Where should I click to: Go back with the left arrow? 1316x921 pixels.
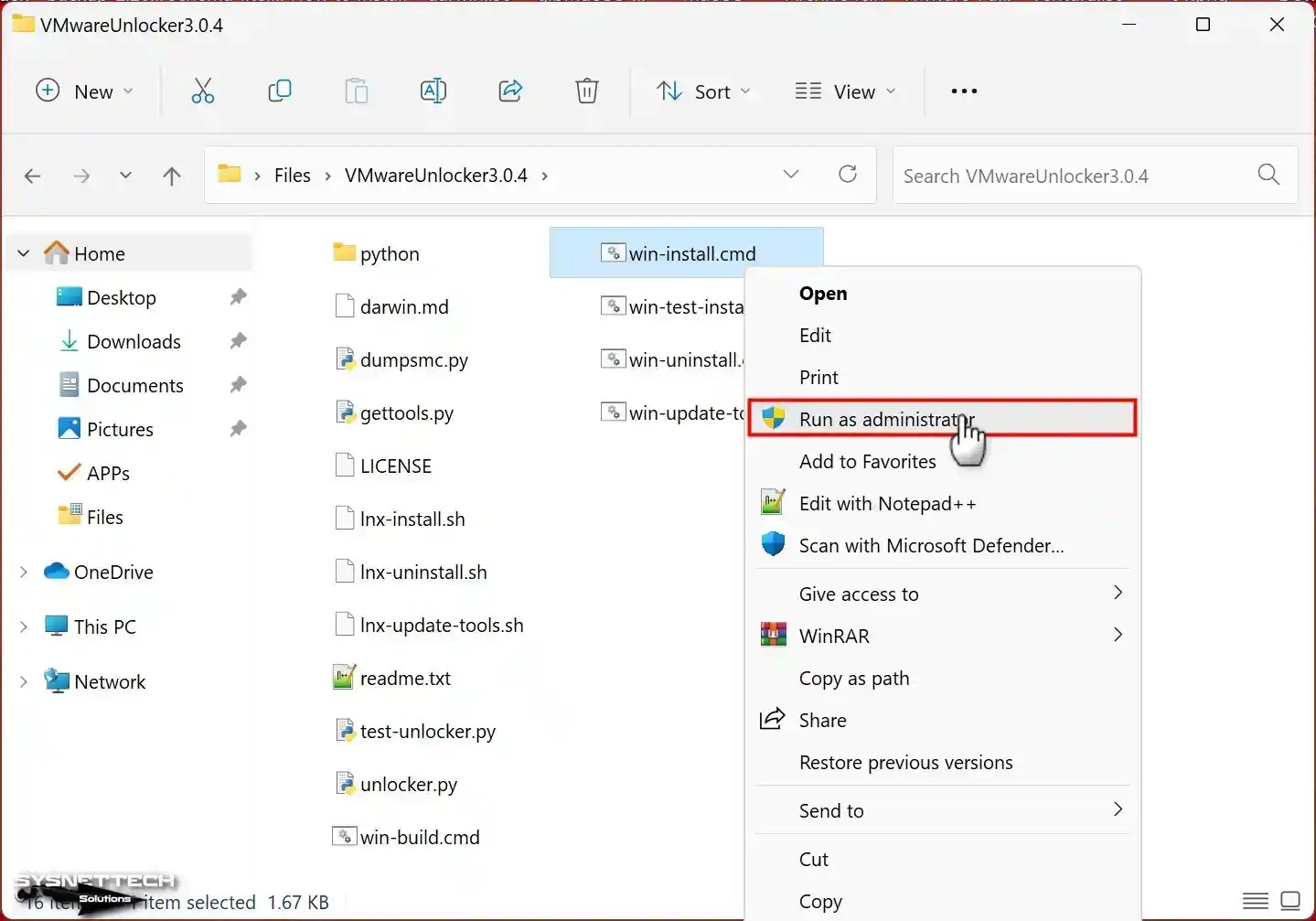[x=33, y=176]
